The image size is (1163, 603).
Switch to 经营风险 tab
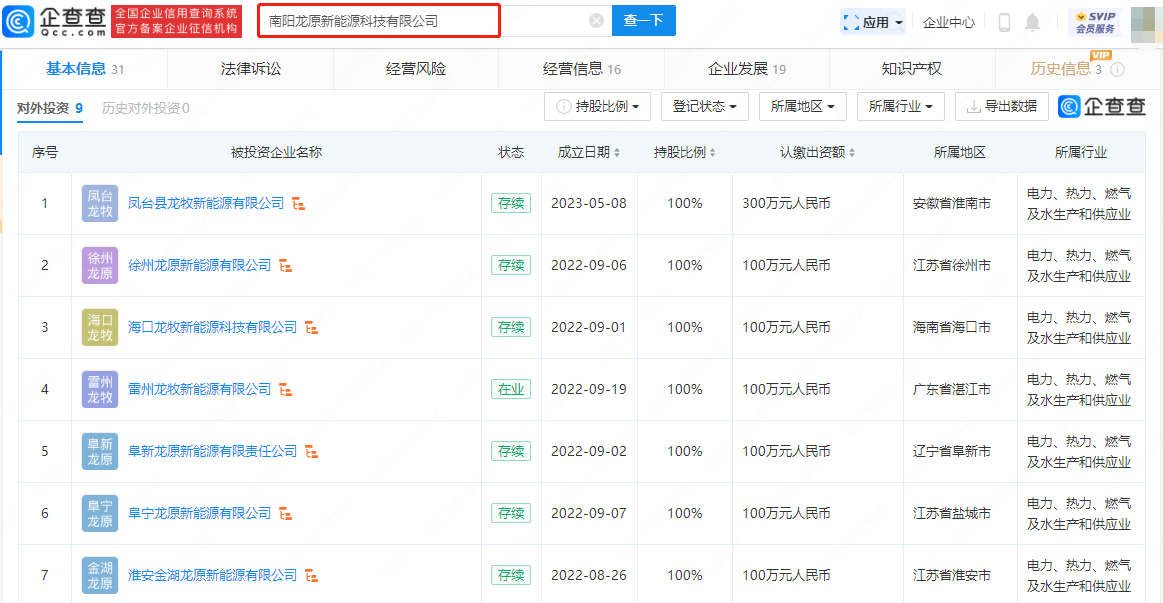[416, 69]
